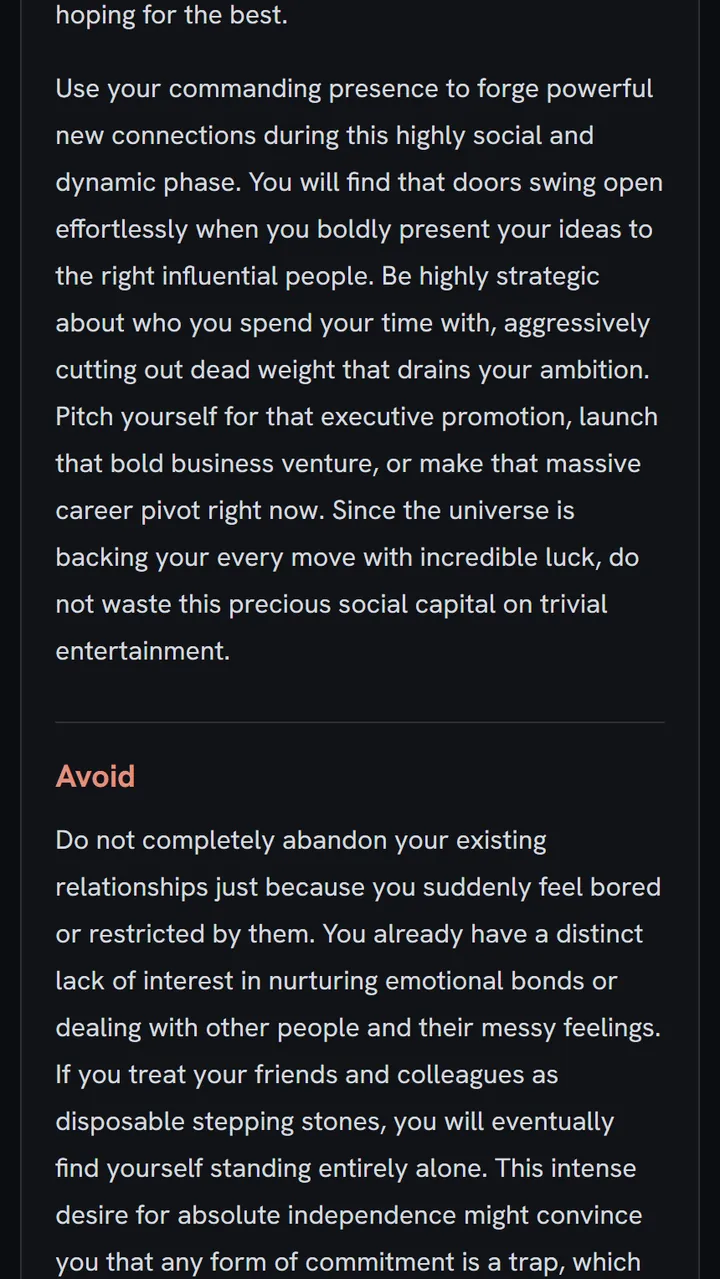Click the phrase 'find yourself standing entirely alone'

[272, 1169]
